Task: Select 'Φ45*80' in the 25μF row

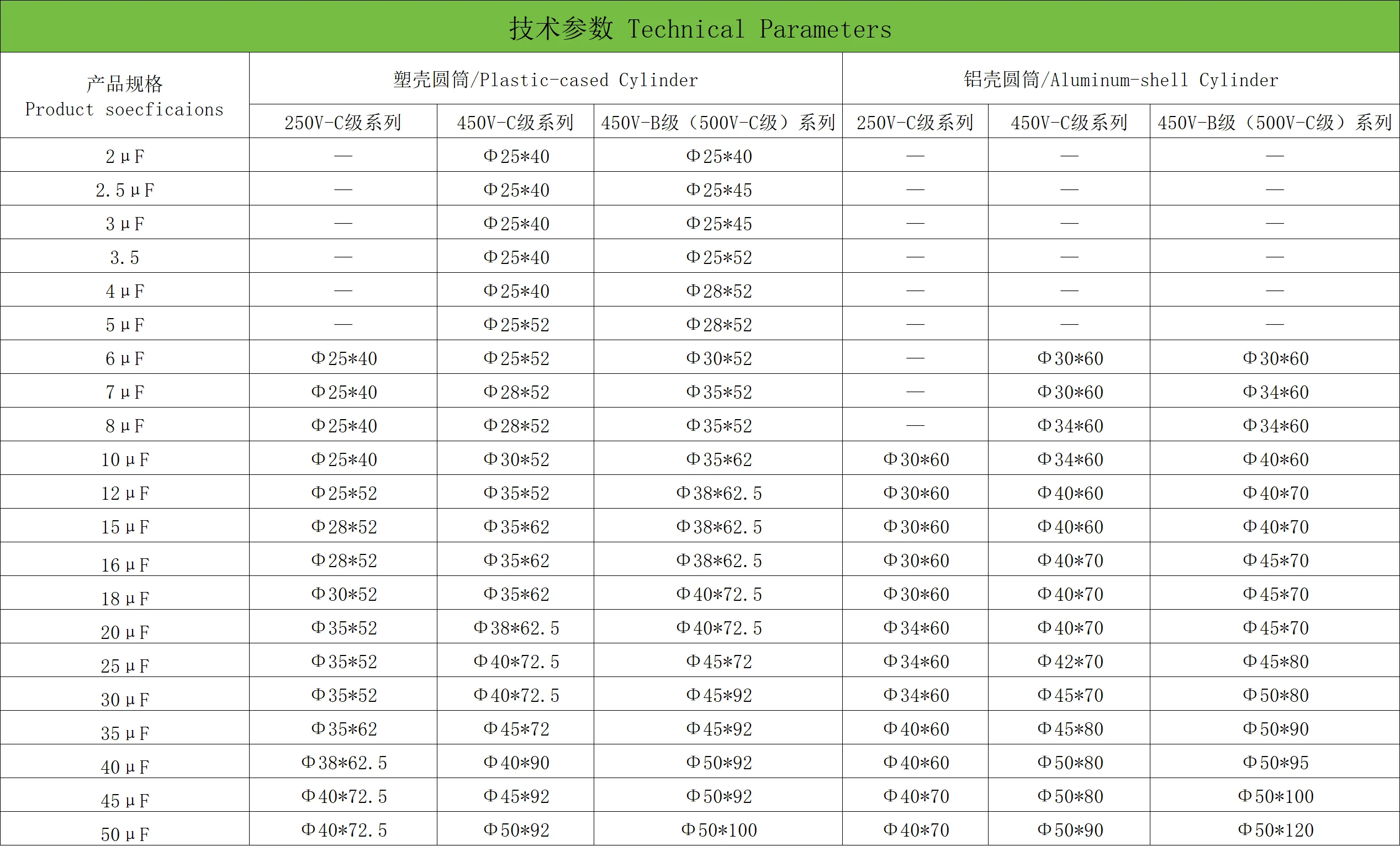Action: (1276, 662)
